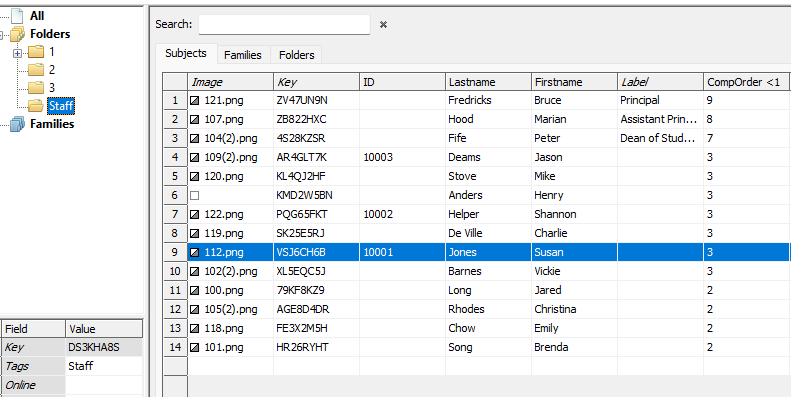Open the Folders tab
Screen dimensions: 791x397
point(297,55)
